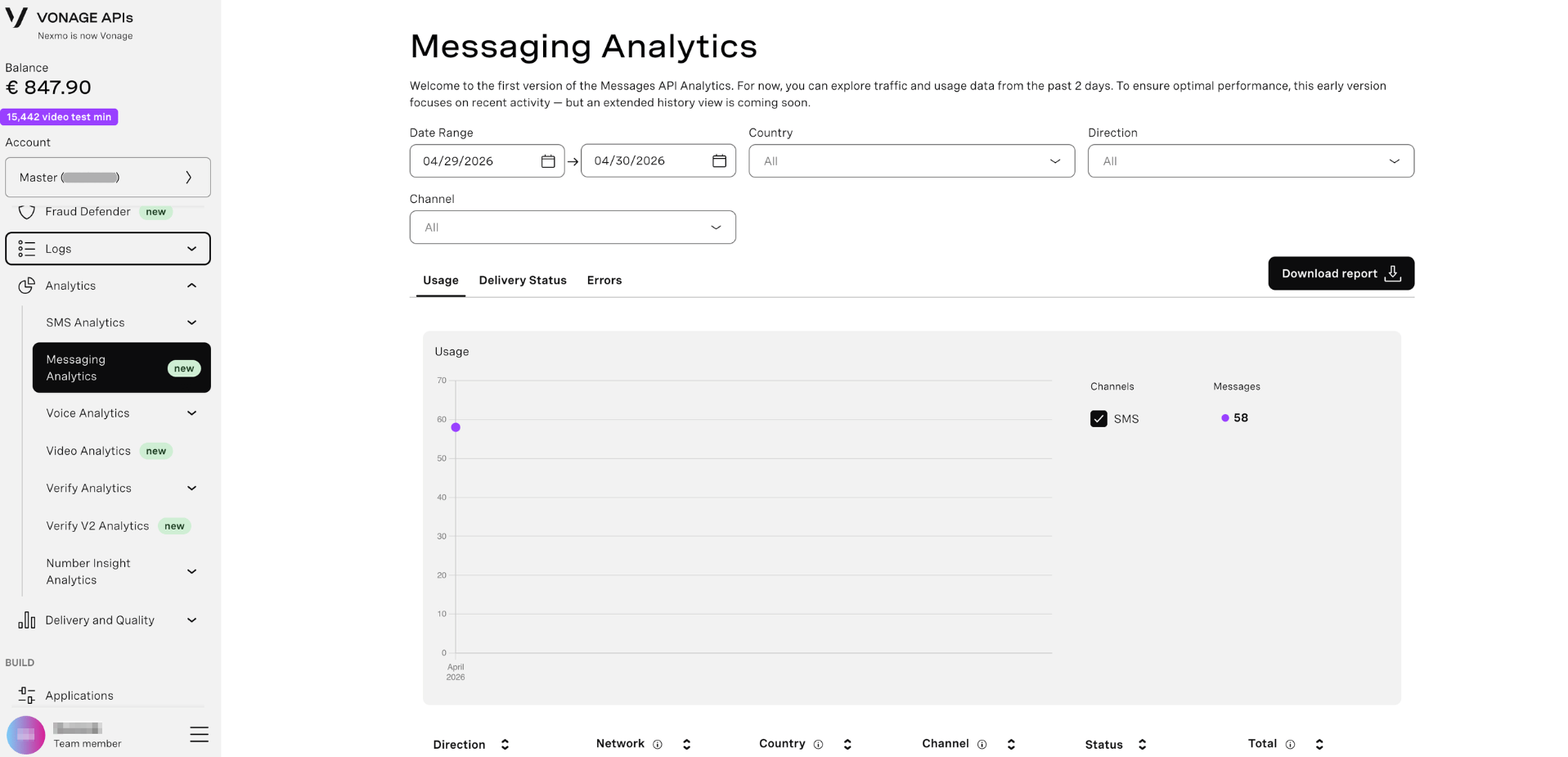This screenshot has height=757, width=1568.
Task: Click the download arrow icon on Download report
Action: point(1393,273)
